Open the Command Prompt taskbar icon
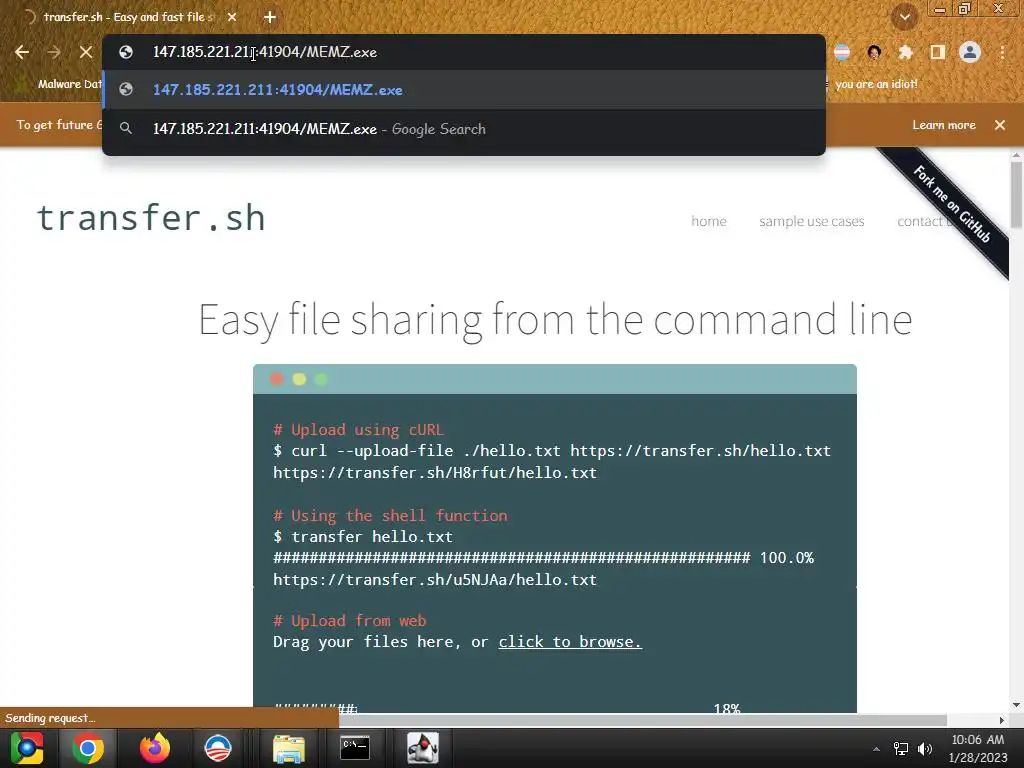 click(355, 748)
